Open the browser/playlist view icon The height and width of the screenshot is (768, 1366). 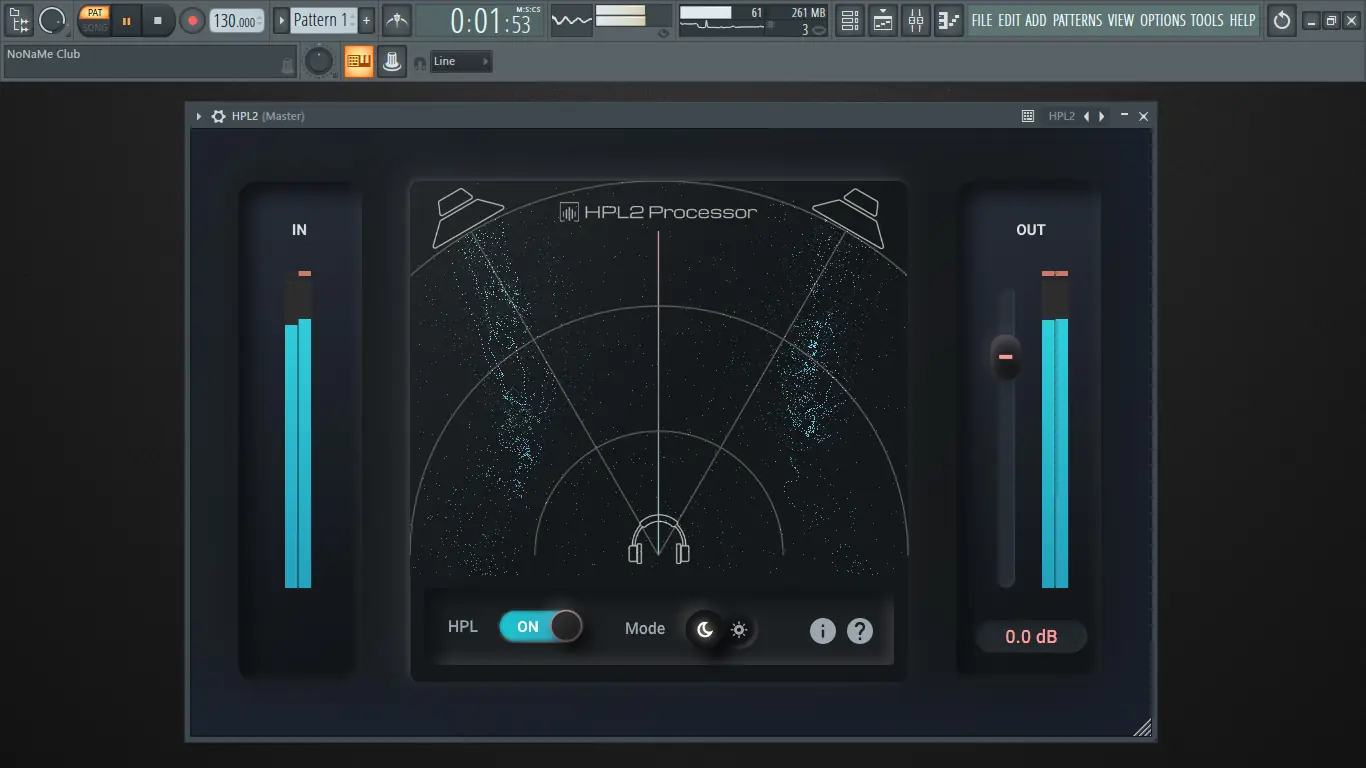tap(19, 20)
